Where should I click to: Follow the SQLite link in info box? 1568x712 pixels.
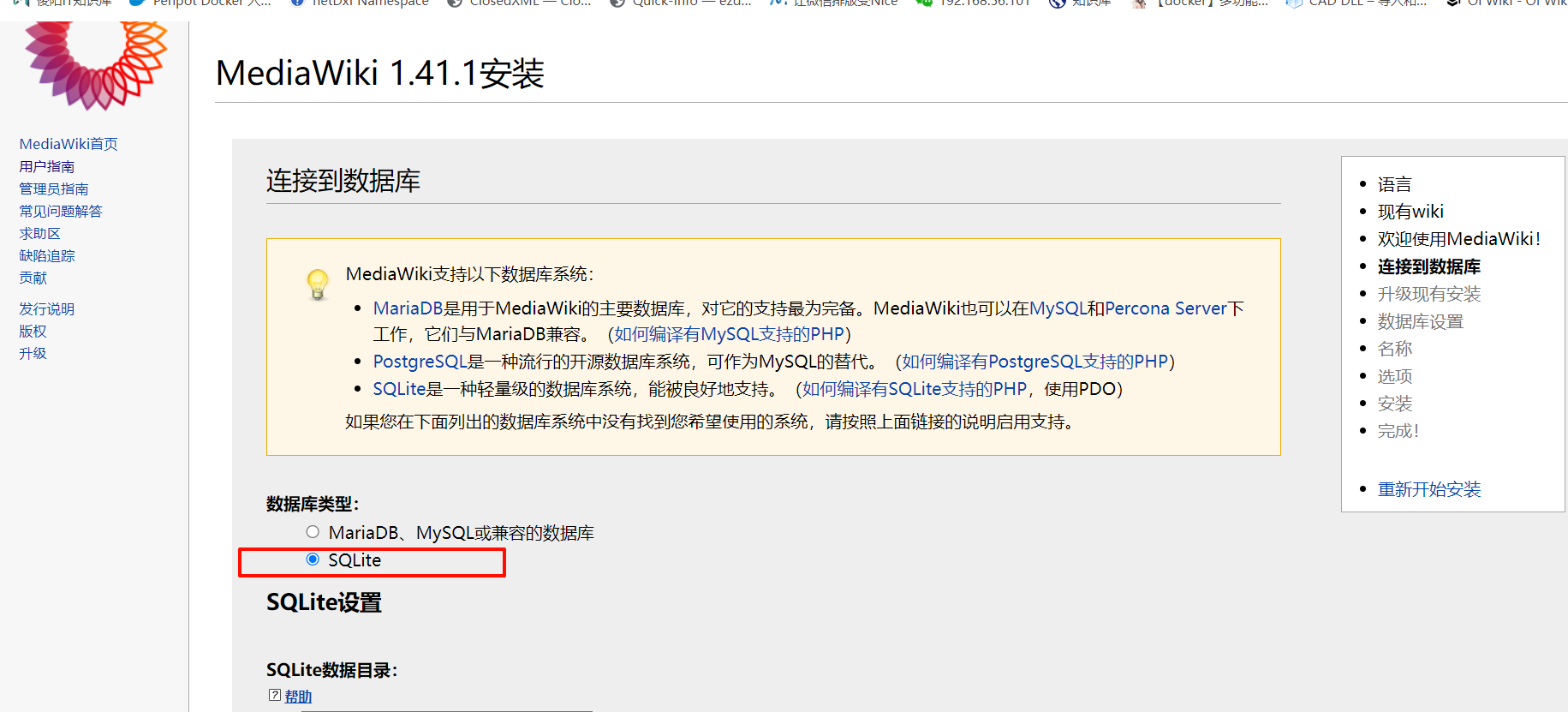pos(399,389)
